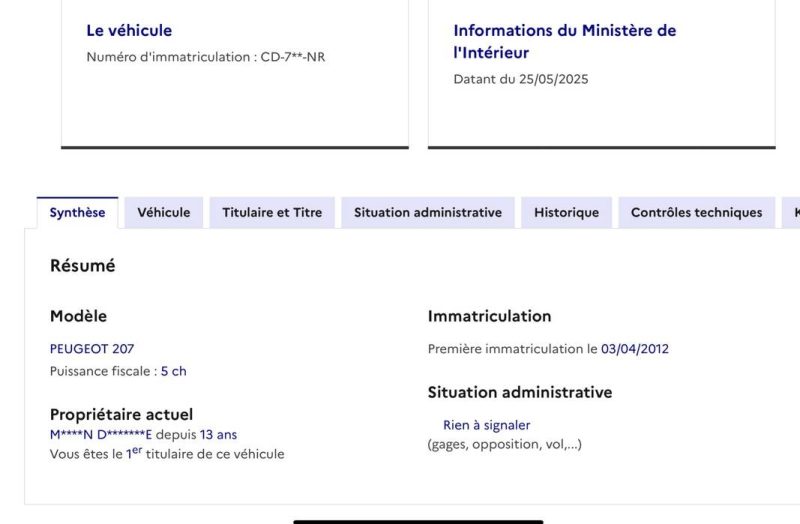The height and width of the screenshot is (524, 800).
Task: Switch to the Synthèse tab
Action: coord(77,212)
